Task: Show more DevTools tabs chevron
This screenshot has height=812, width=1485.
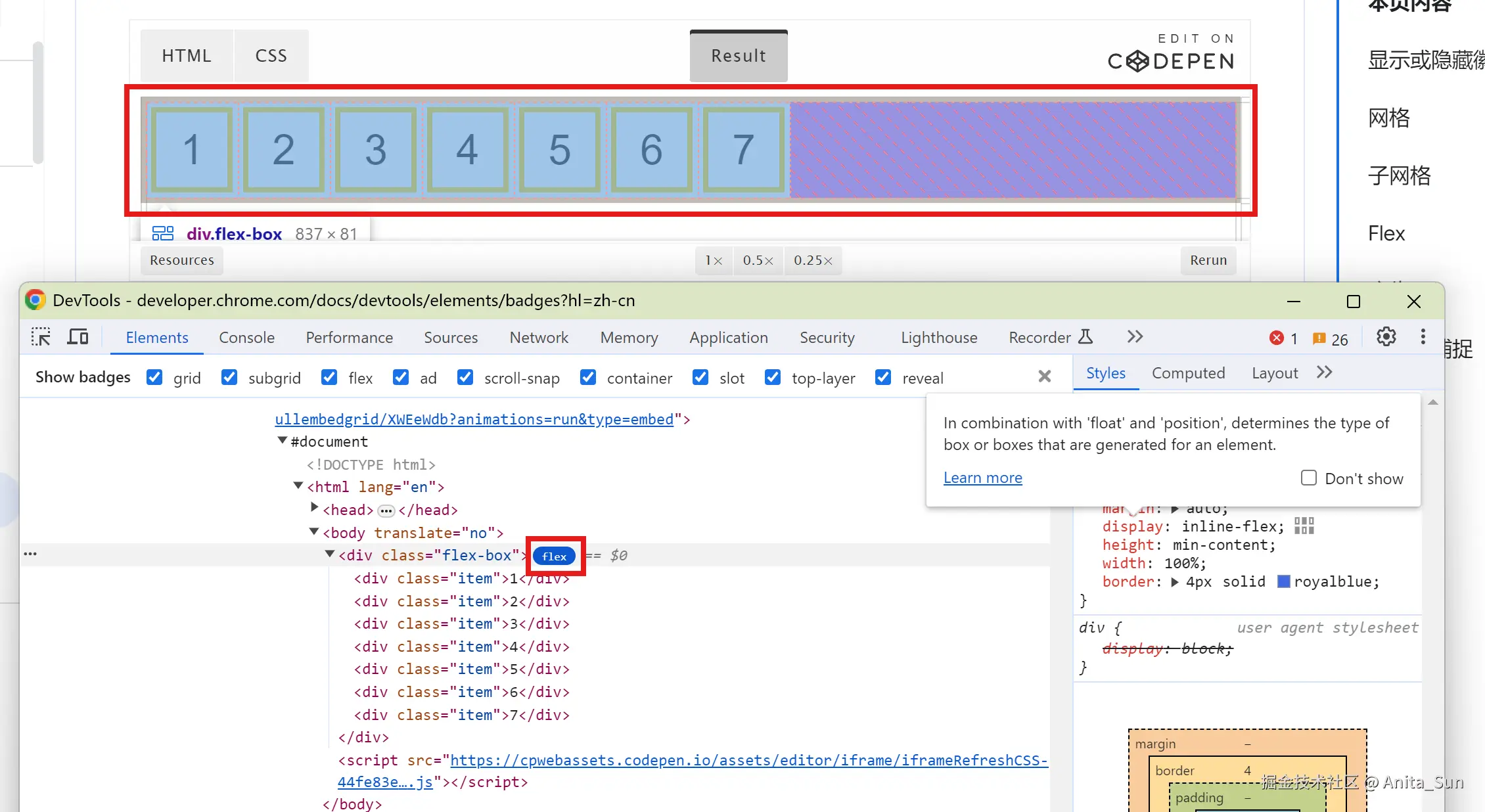Action: click(1135, 337)
